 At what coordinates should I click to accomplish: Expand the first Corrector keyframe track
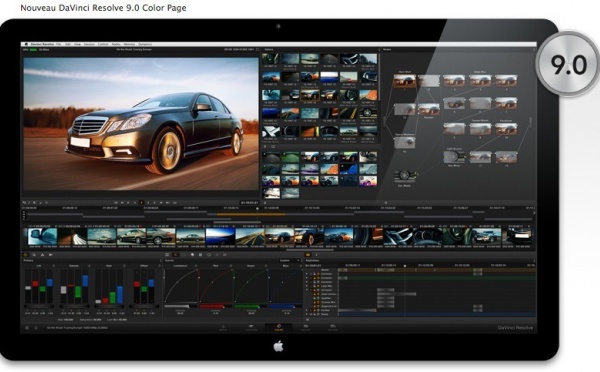tap(307, 274)
